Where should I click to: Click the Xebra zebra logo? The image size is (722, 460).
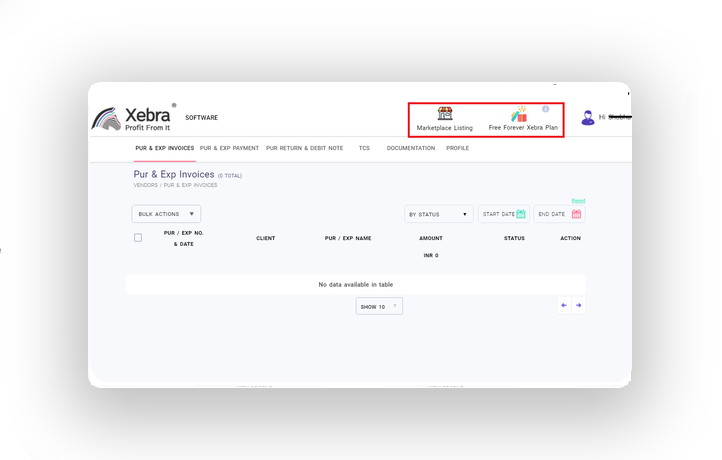106,119
